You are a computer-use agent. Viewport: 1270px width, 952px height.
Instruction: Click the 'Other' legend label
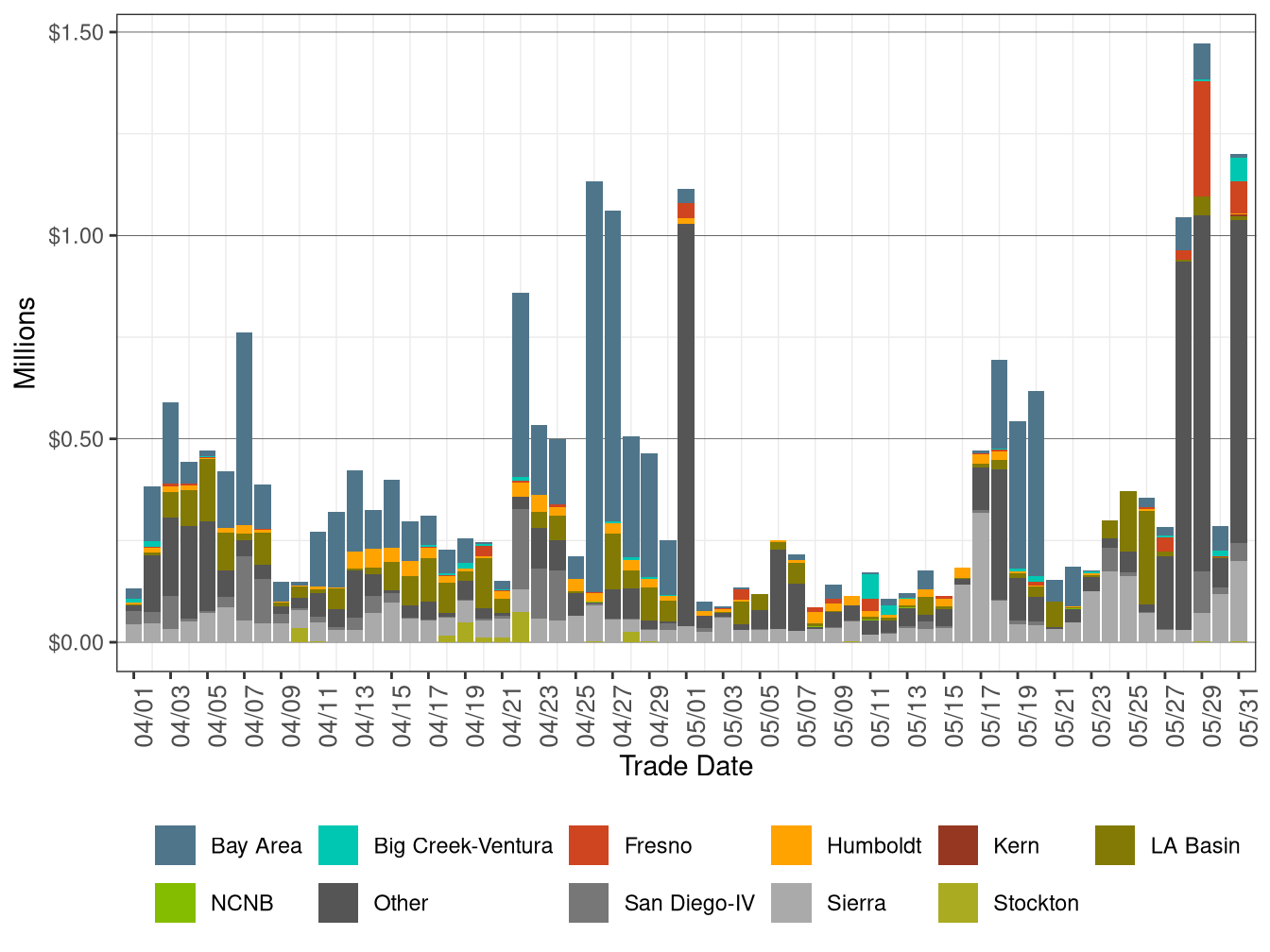point(401,904)
